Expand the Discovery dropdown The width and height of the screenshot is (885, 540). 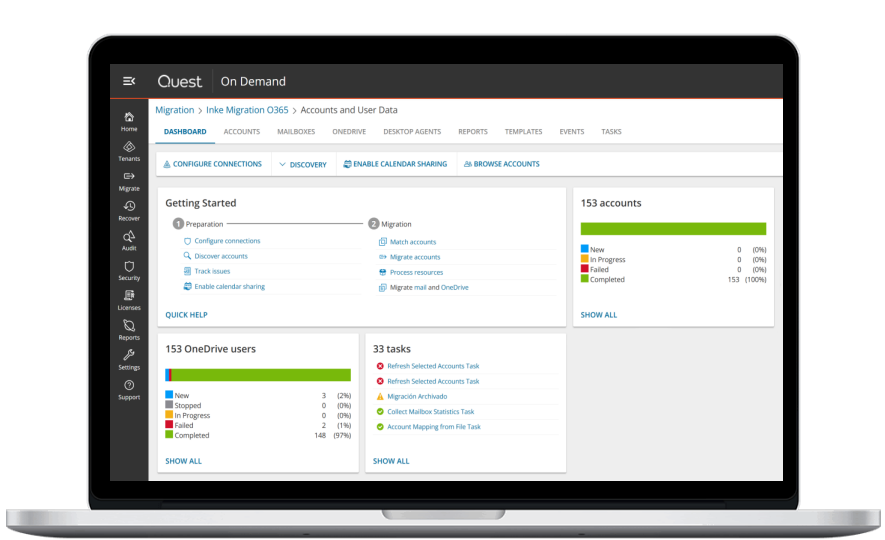tap(303, 164)
